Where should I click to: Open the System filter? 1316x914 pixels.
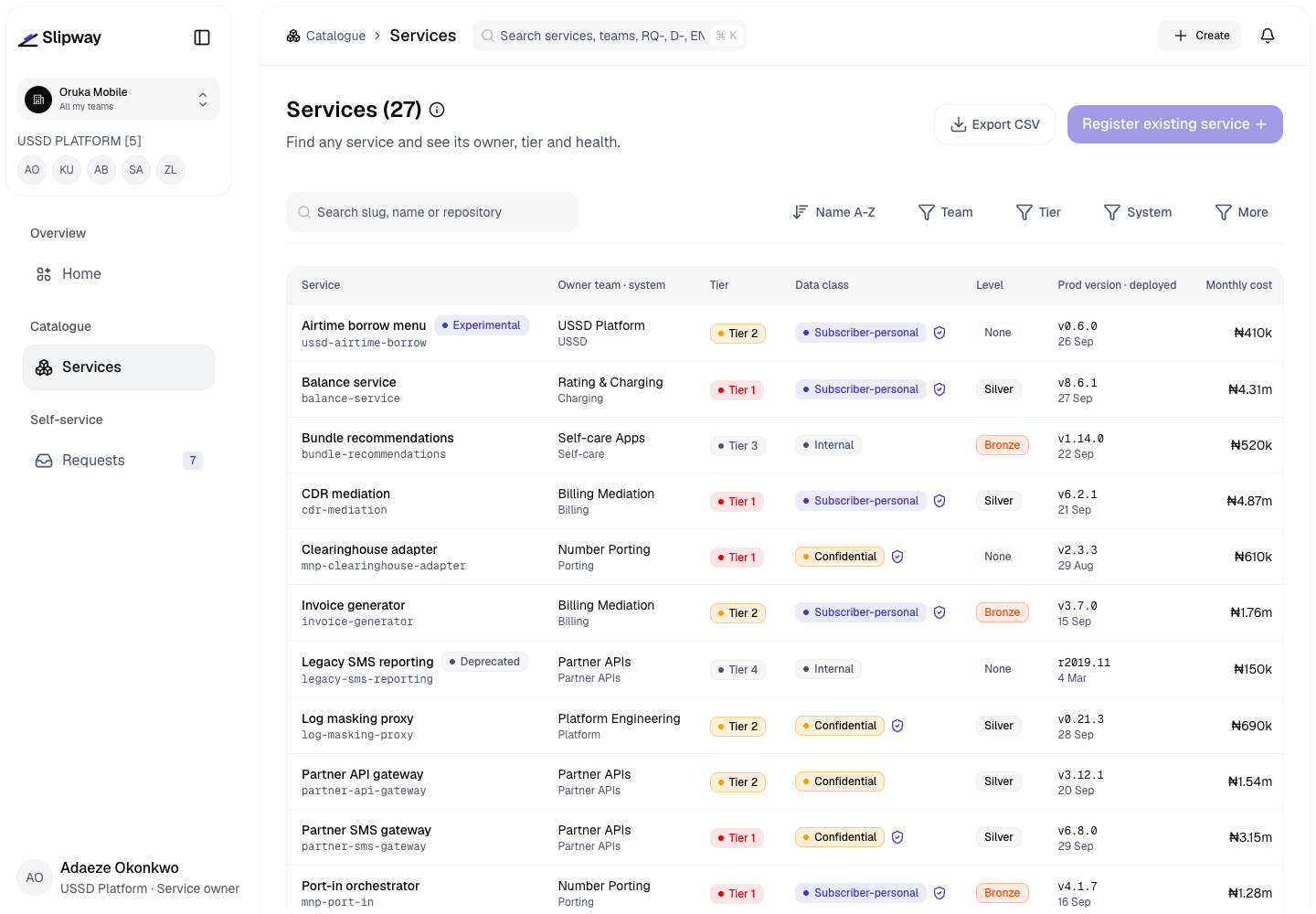[1138, 212]
